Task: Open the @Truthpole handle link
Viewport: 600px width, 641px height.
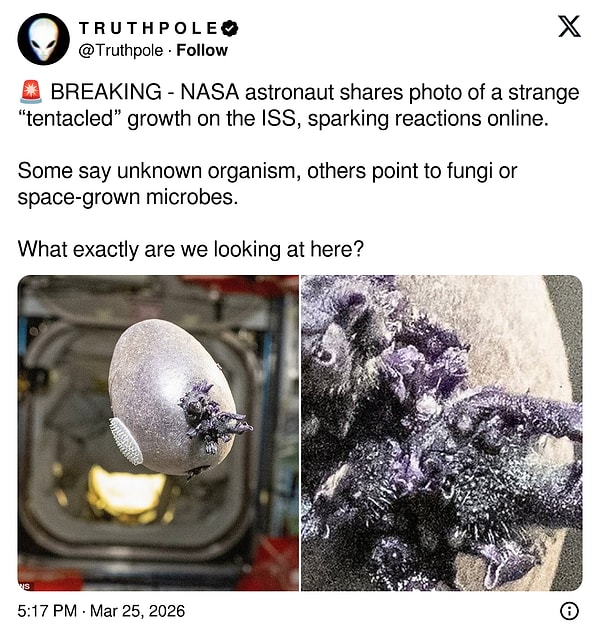Action: click(120, 51)
